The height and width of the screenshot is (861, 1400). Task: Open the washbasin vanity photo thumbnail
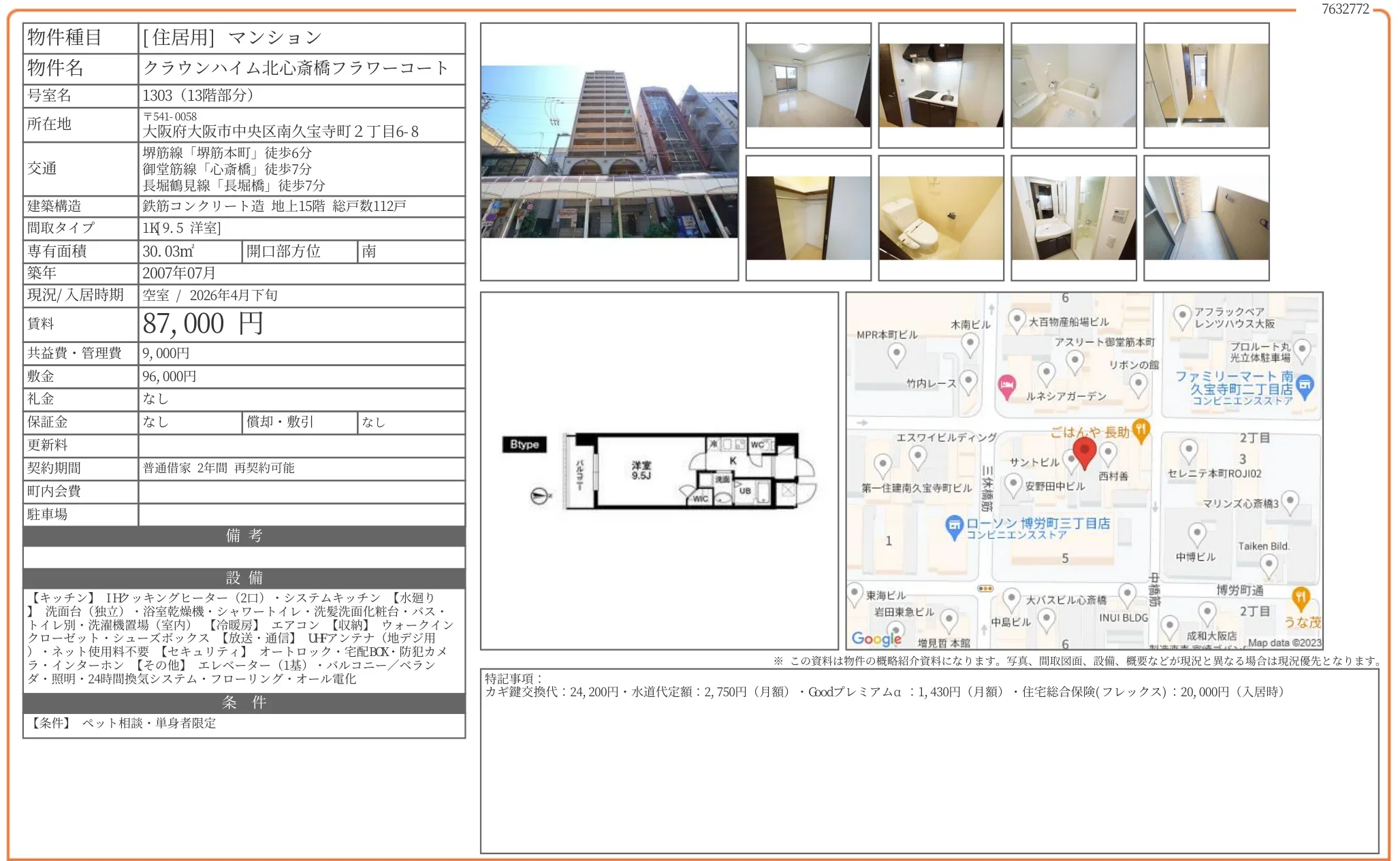1074,218
